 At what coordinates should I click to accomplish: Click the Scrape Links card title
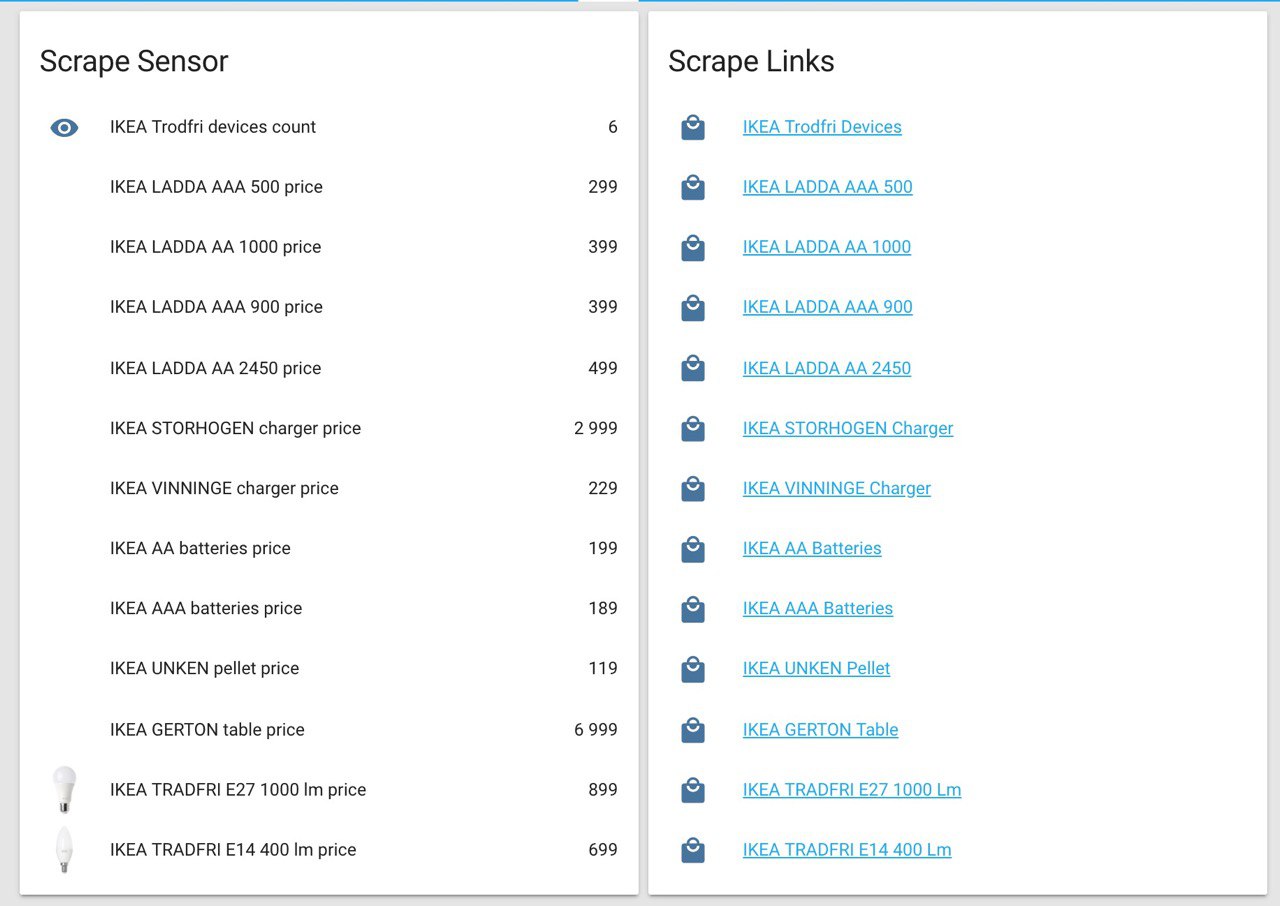[x=751, y=62]
